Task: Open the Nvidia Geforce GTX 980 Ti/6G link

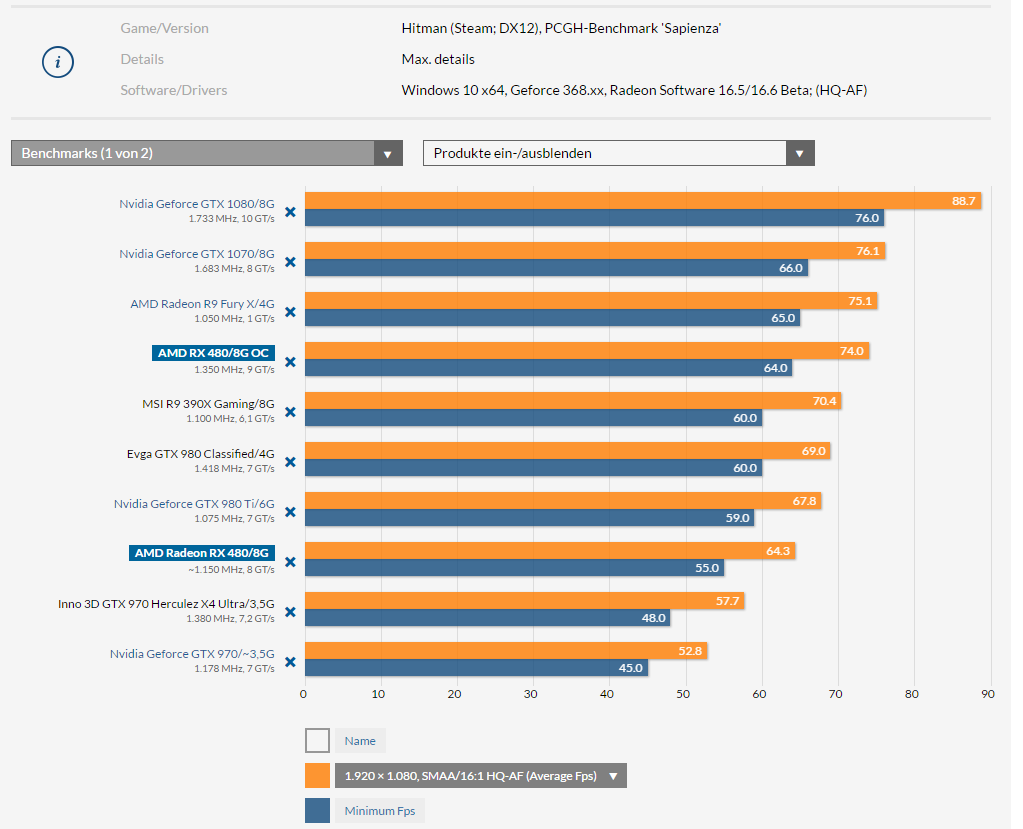Action: pos(194,504)
